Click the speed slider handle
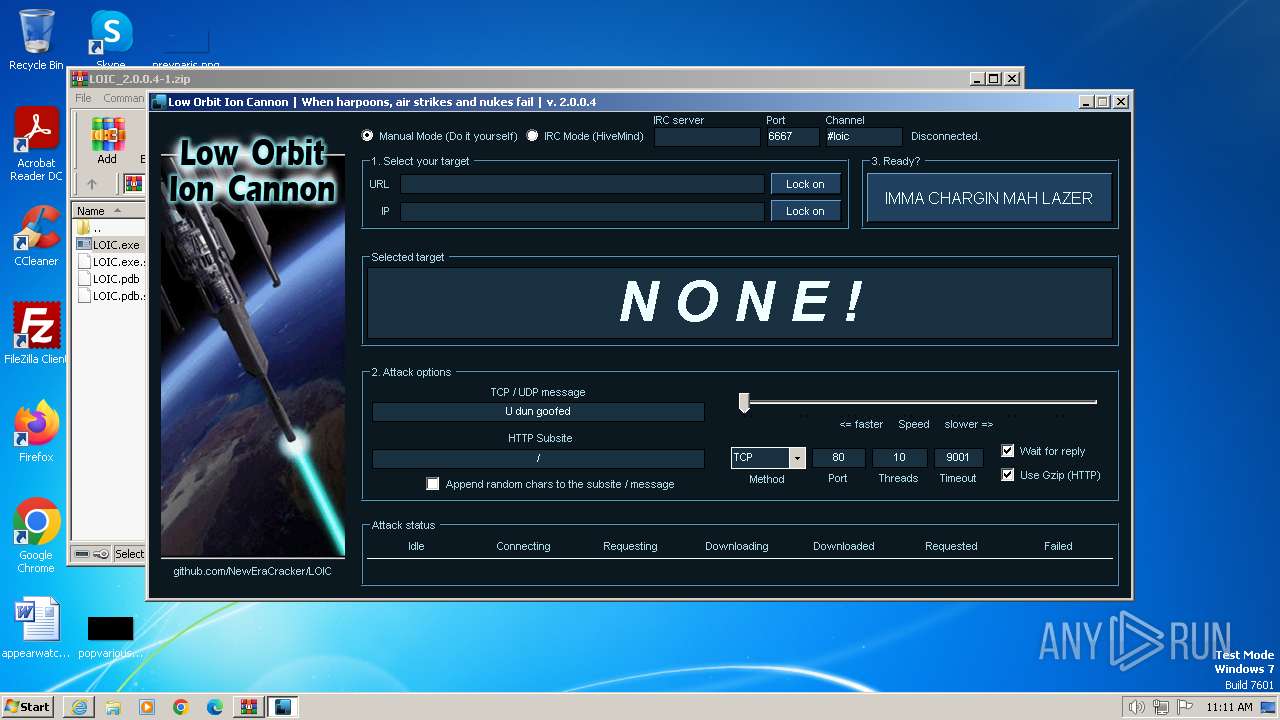The width and height of the screenshot is (1280, 720). pos(744,402)
